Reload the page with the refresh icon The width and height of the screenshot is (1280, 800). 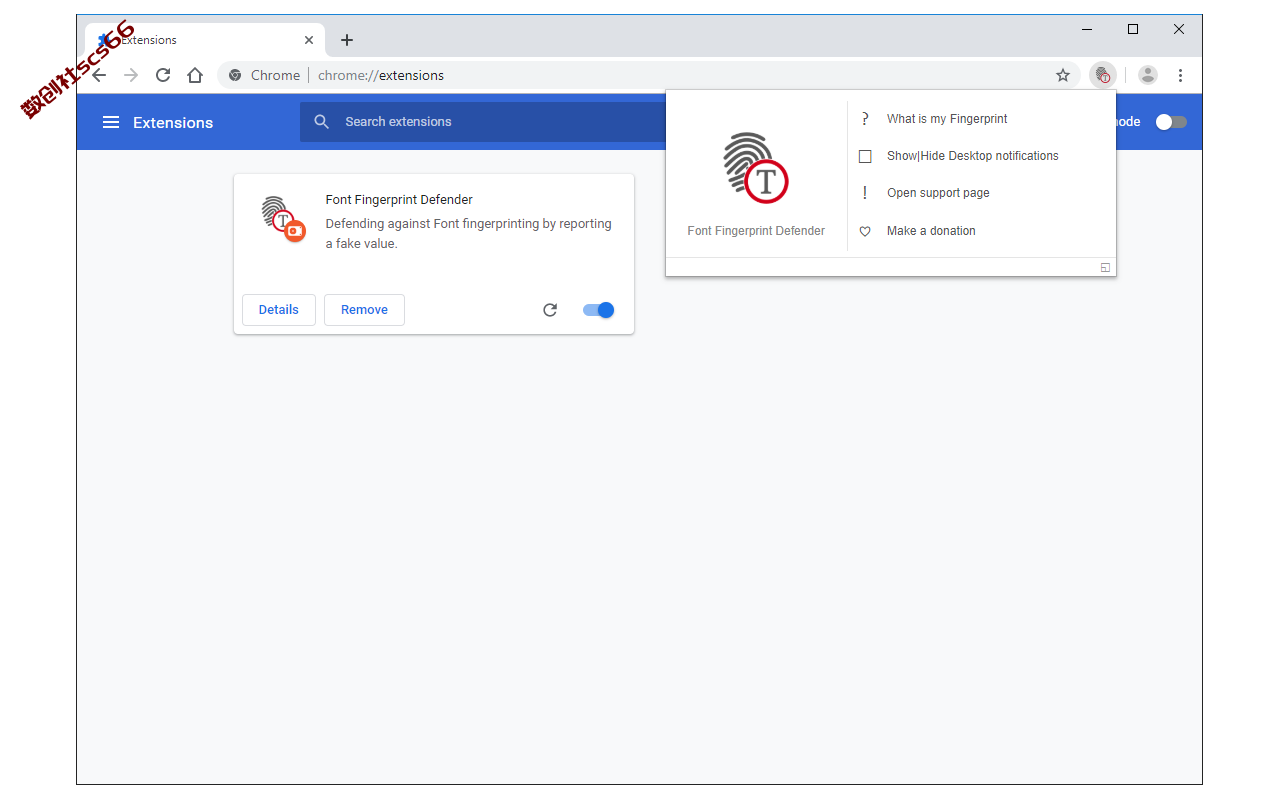163,75
